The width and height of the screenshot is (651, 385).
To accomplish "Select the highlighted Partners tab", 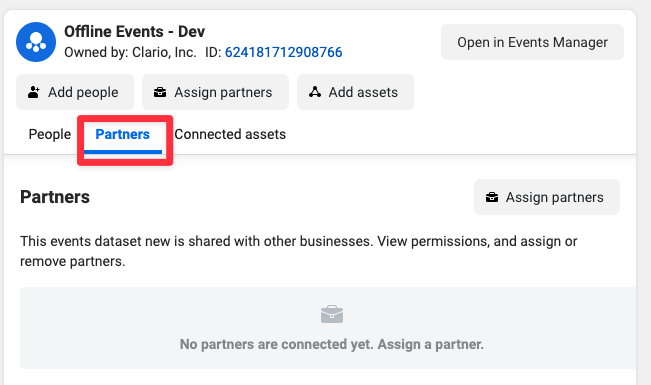I will pos(122,135).
